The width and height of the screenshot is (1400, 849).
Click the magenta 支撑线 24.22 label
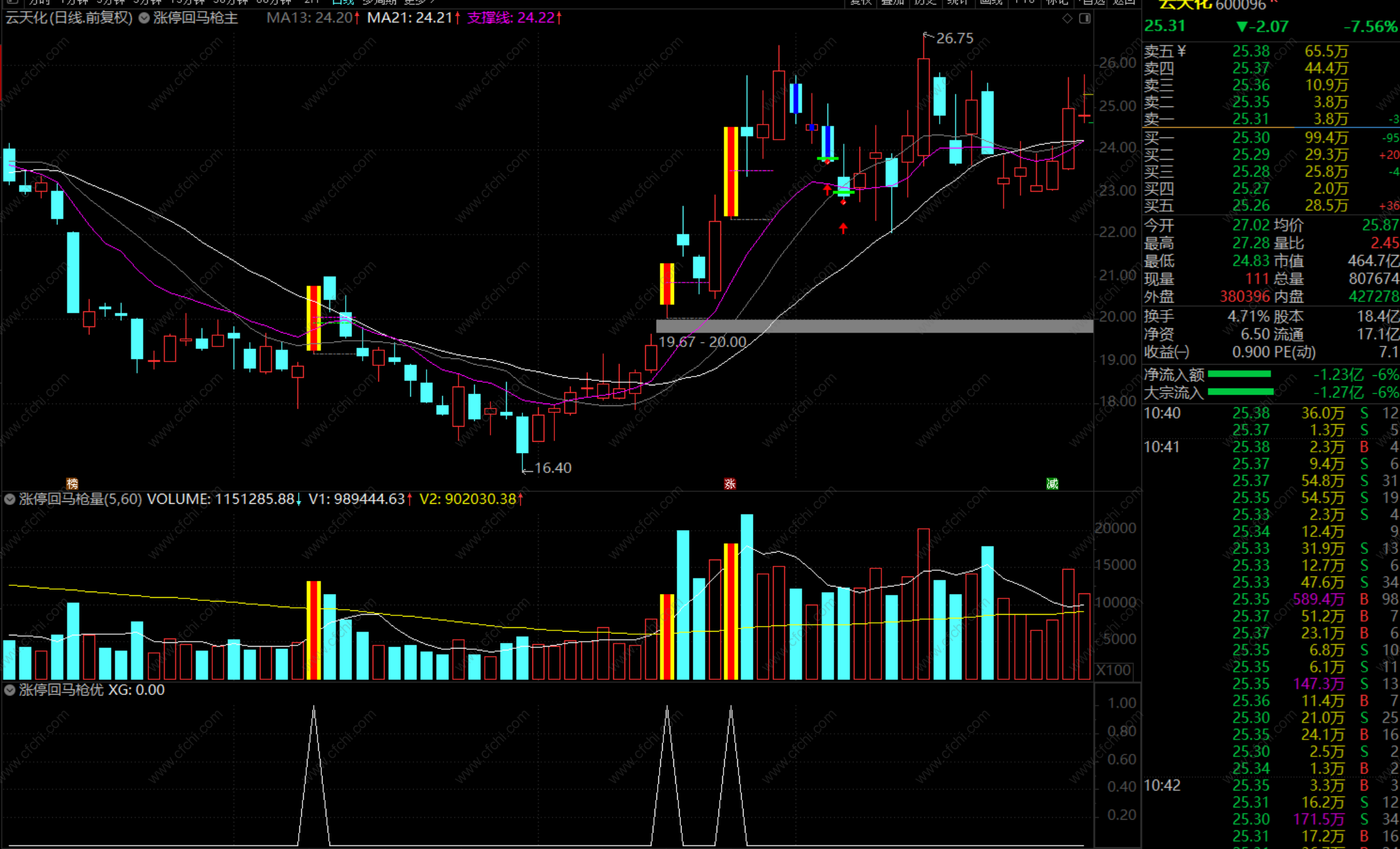coord(511,18)
